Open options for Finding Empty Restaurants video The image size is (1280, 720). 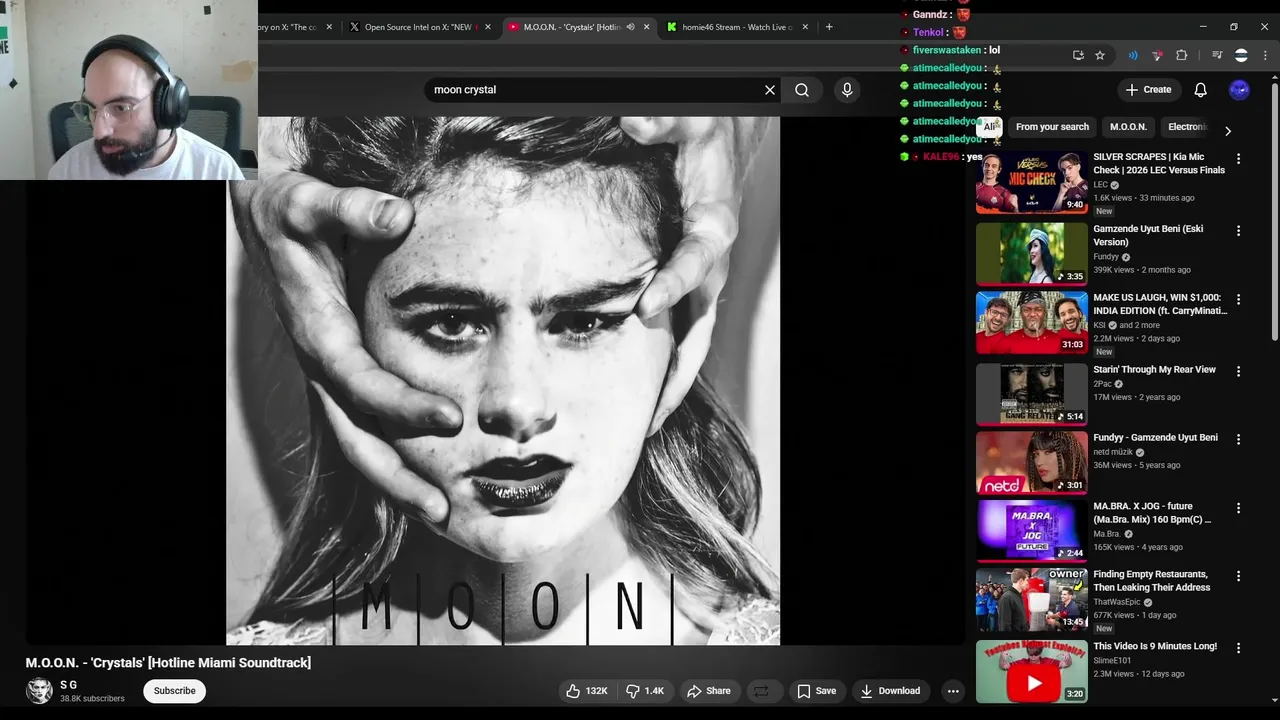1238,576
